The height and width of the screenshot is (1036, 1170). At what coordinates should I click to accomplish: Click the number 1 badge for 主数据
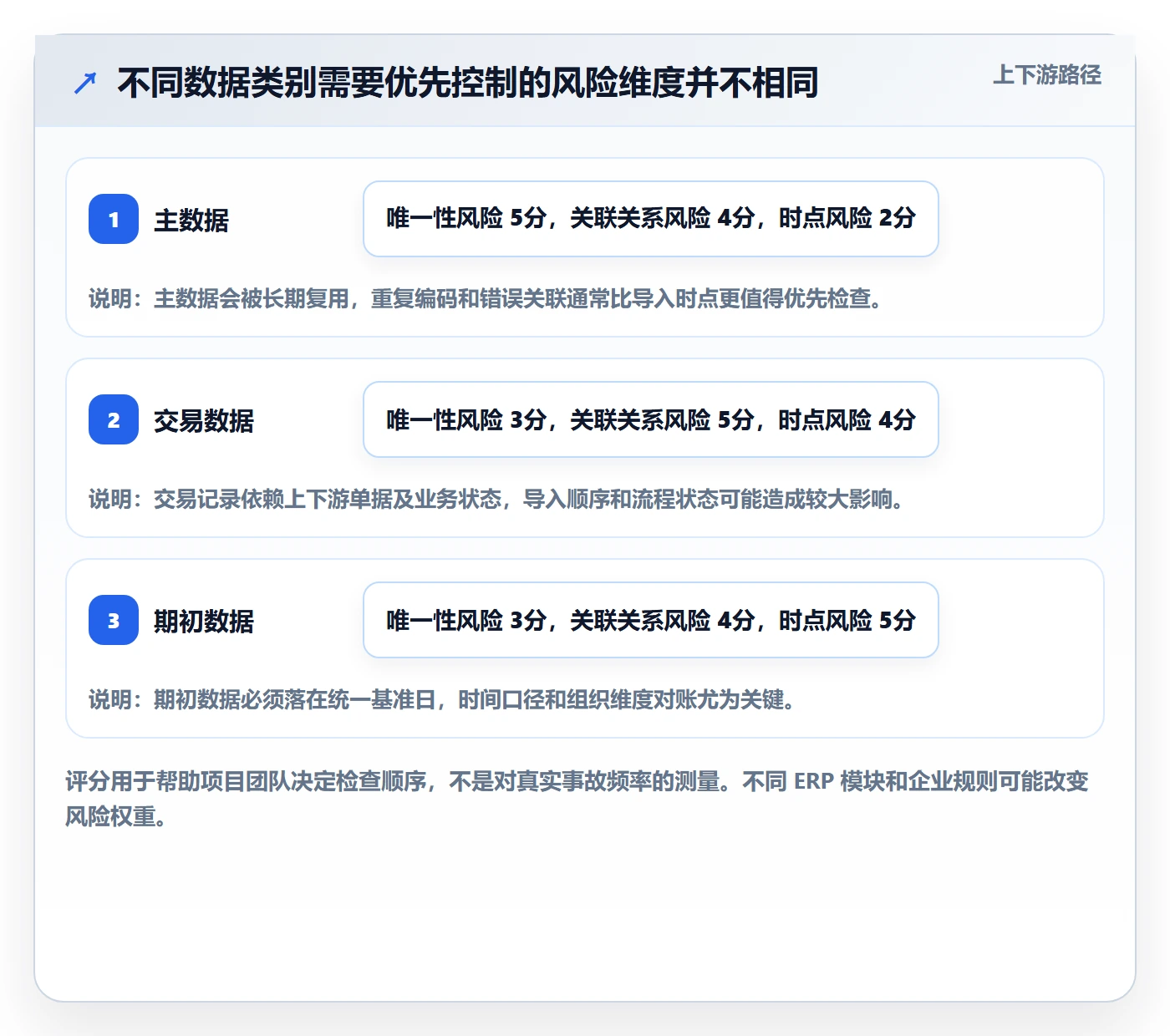[114, 219]
